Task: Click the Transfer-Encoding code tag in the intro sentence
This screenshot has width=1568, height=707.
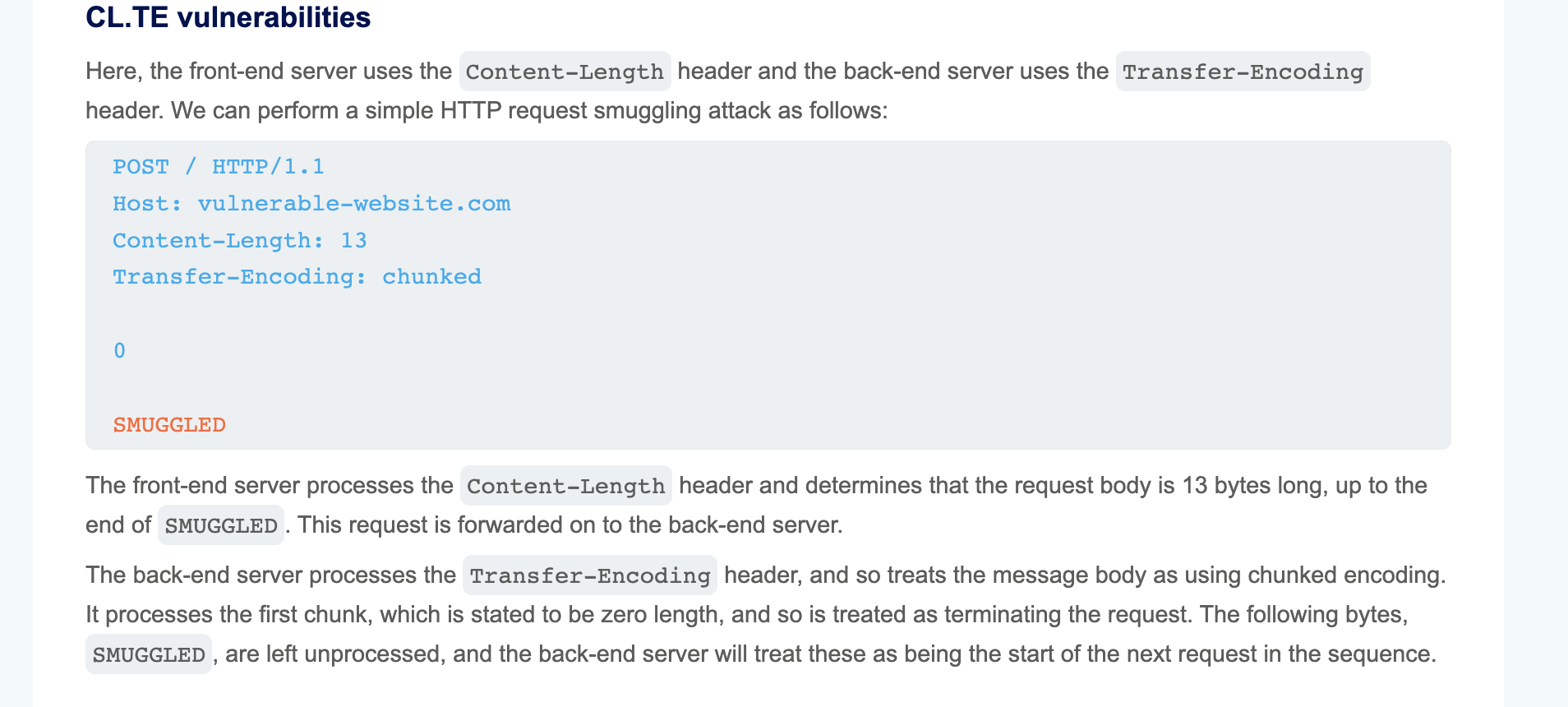Action: pyautogui.click(x=1243, y=72)
